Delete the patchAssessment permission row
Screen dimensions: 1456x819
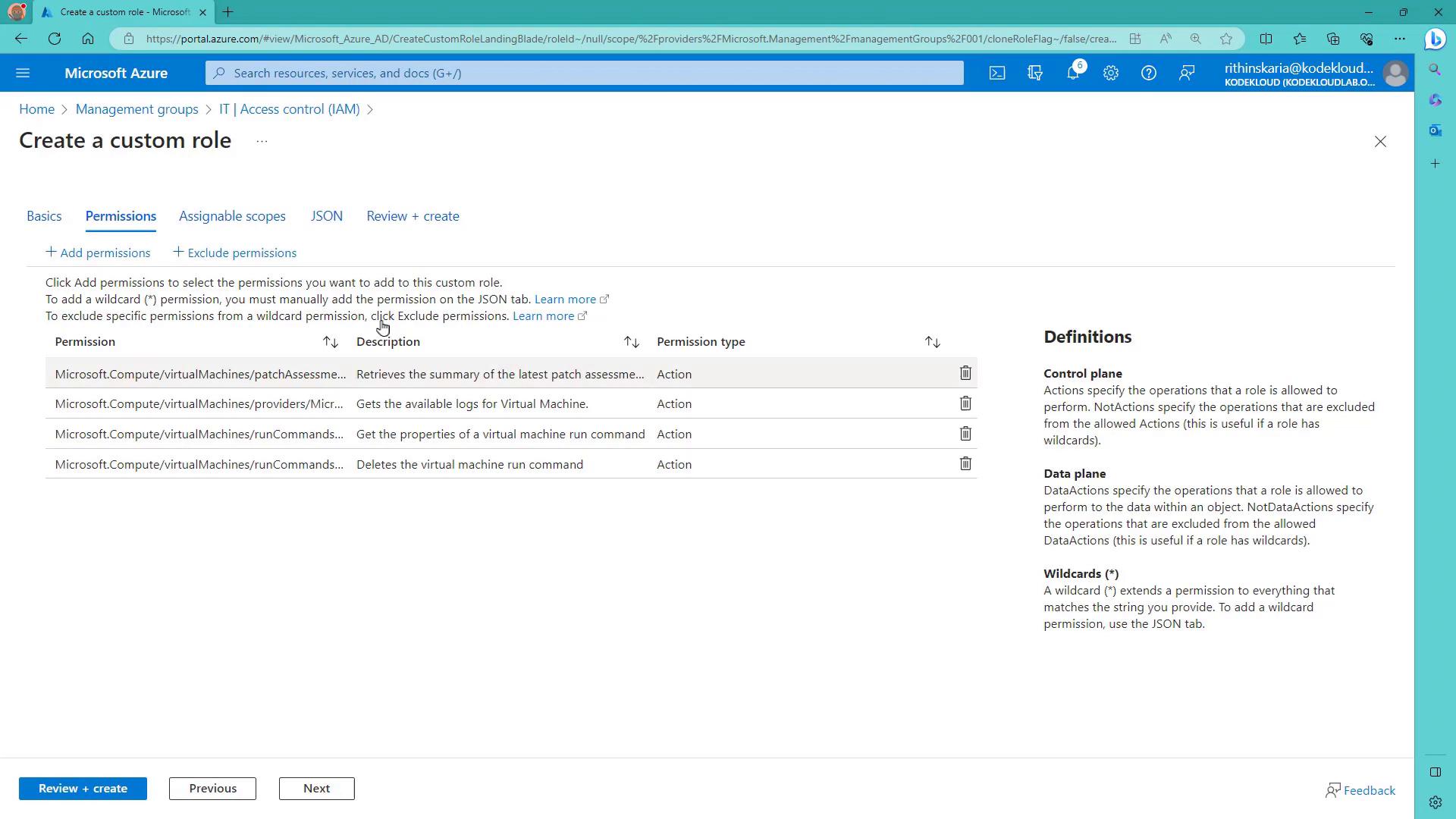pyautogui.click(x=965, y=373)
